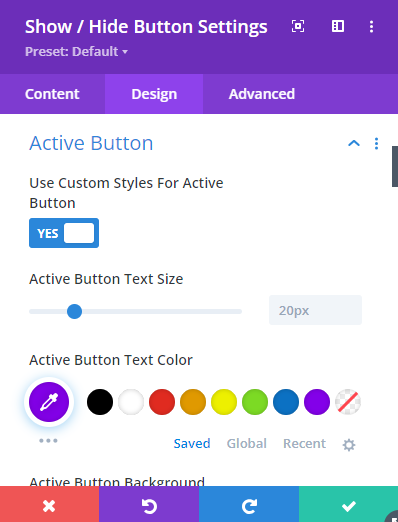Open the eyedropper color picker
The height and width of the screenshot is (522, 398).
point(49,402)
